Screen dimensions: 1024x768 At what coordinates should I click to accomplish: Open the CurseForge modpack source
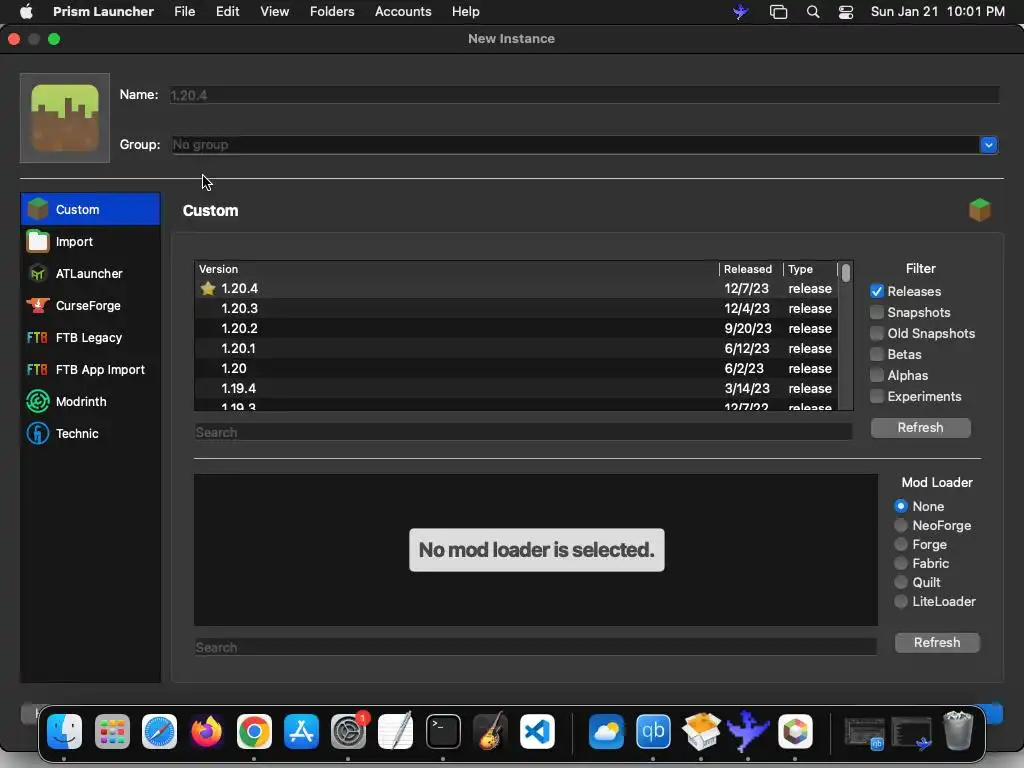90,305
